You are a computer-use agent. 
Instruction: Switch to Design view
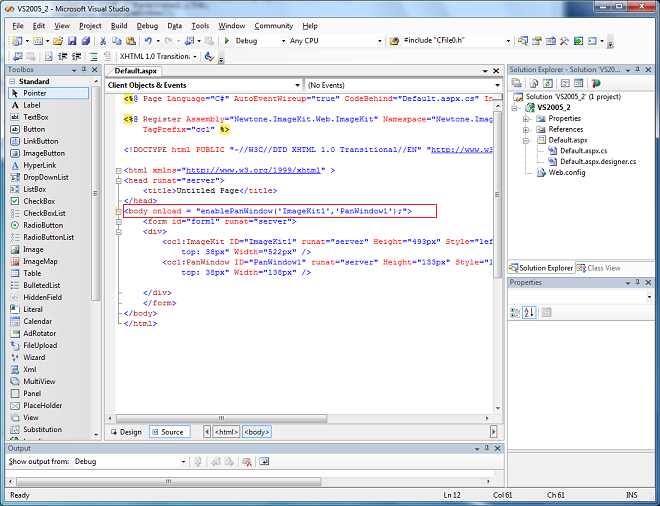127,432
